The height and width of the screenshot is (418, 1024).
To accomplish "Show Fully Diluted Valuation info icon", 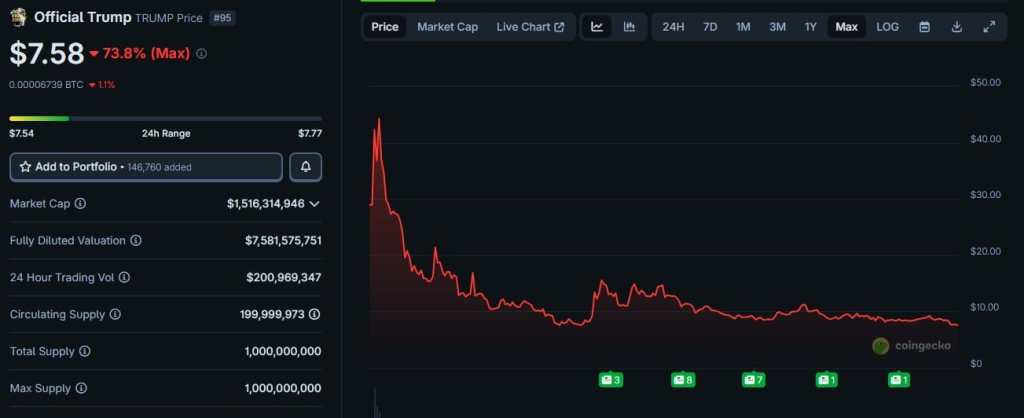I will 135,240.
